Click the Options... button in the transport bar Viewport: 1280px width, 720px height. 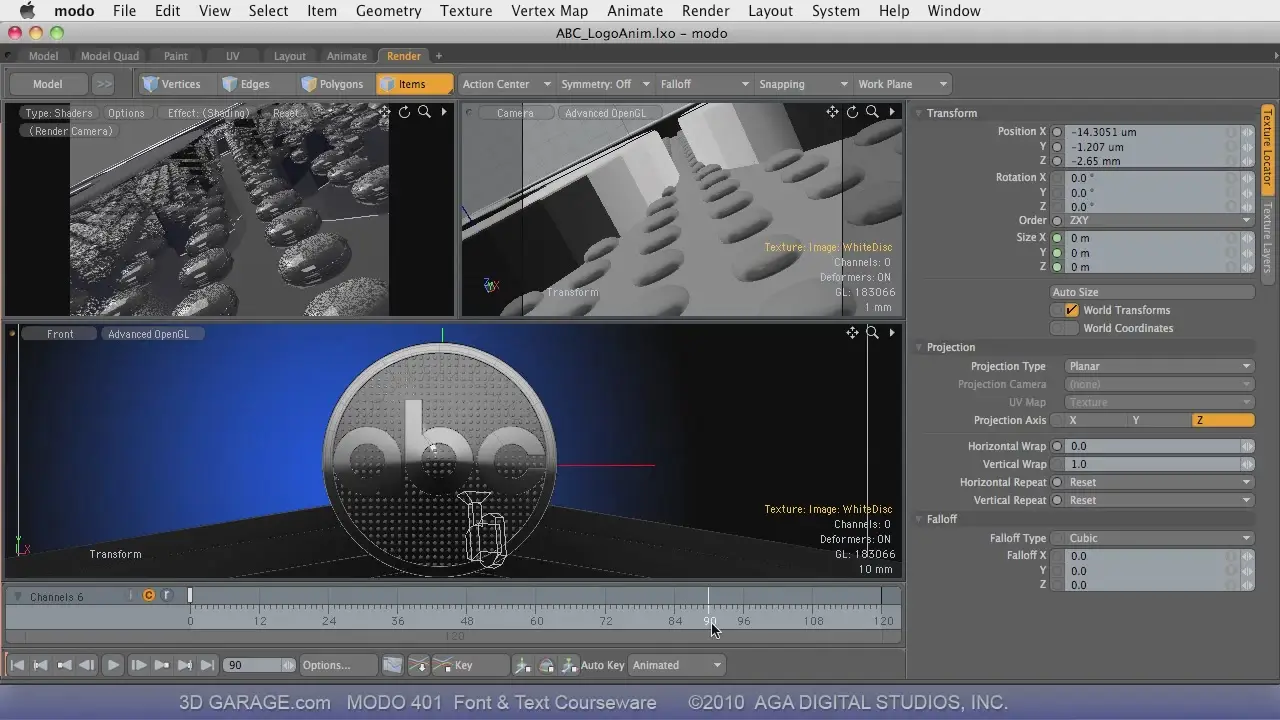[x=337, y=665]
